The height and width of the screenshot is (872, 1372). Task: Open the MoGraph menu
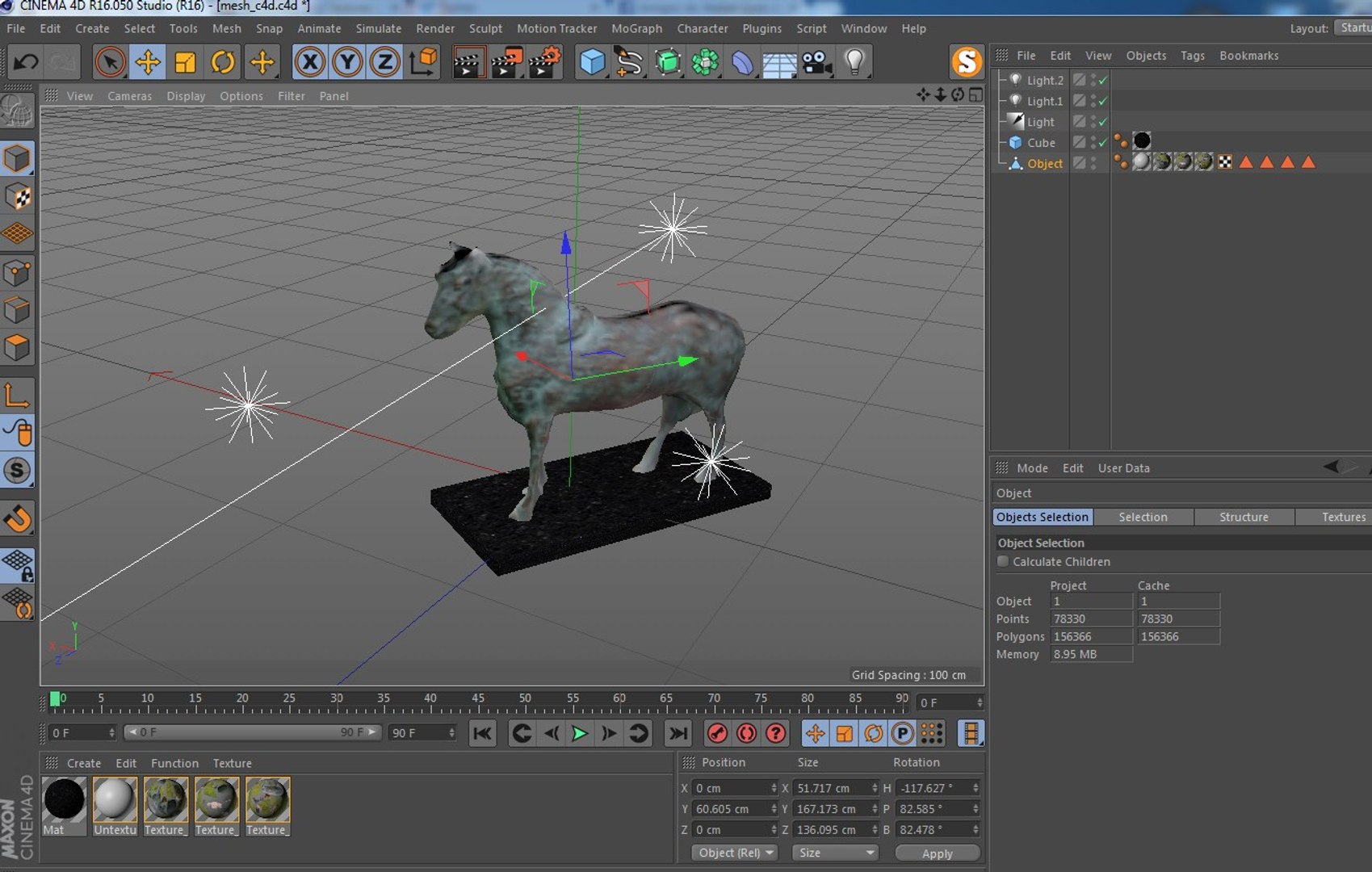(636, 28)
